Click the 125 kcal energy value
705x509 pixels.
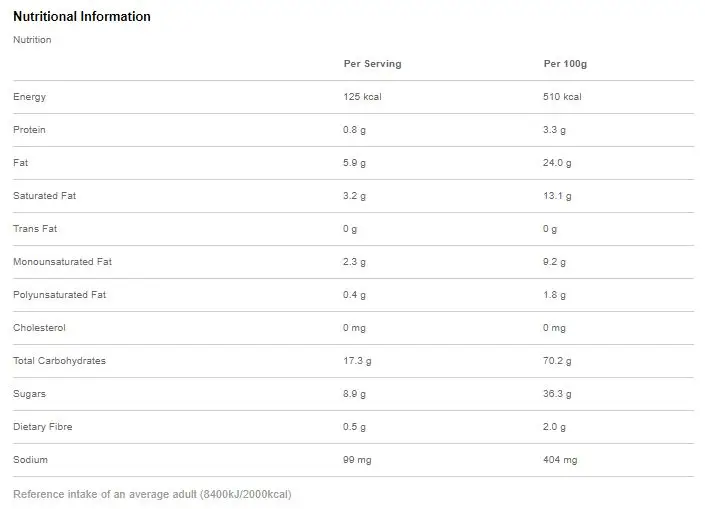(362, 97)
